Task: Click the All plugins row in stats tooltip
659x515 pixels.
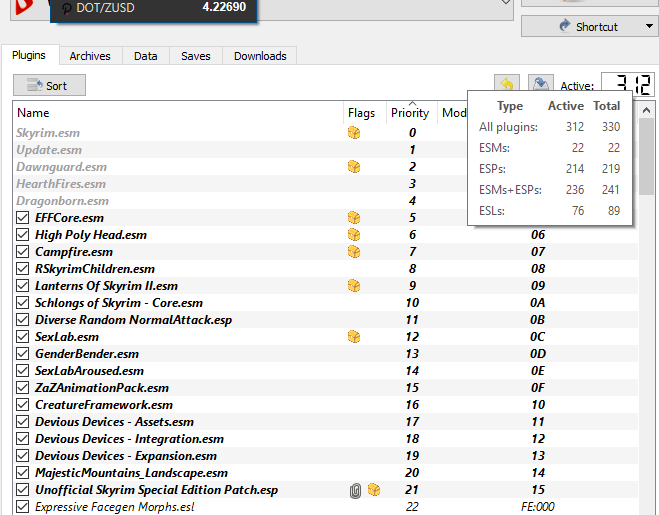Action: click(x=549, y=127)
